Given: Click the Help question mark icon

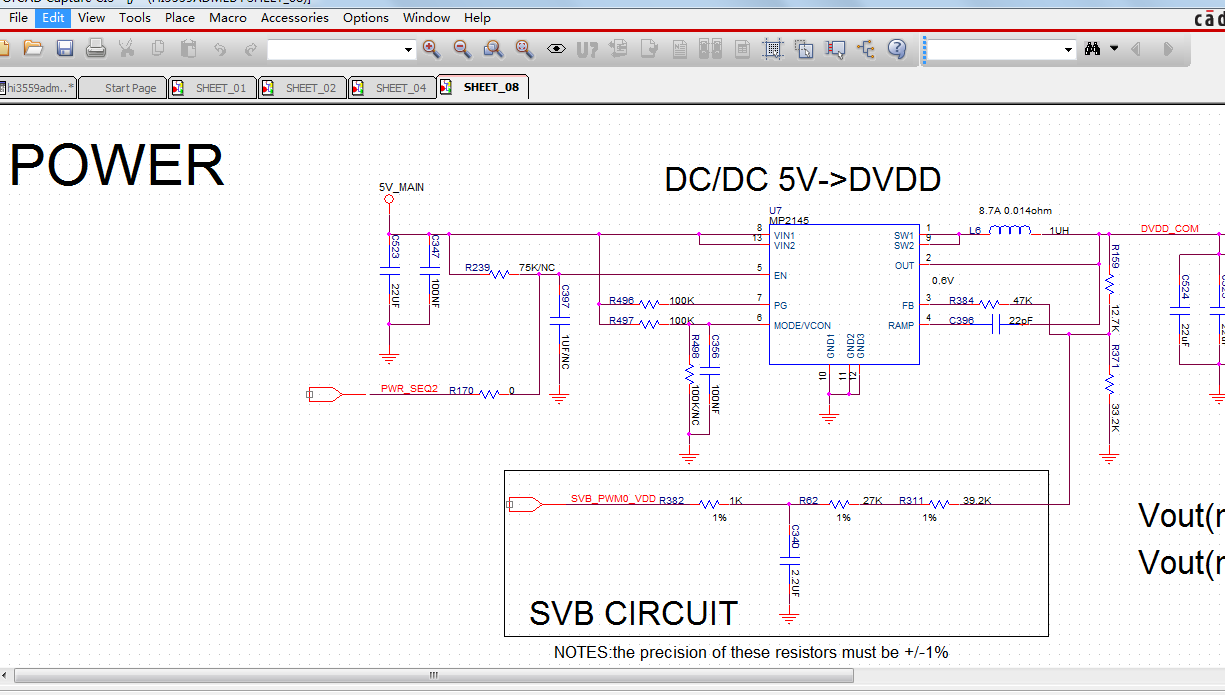Looking at the screenshot, I should coord(897,48).
